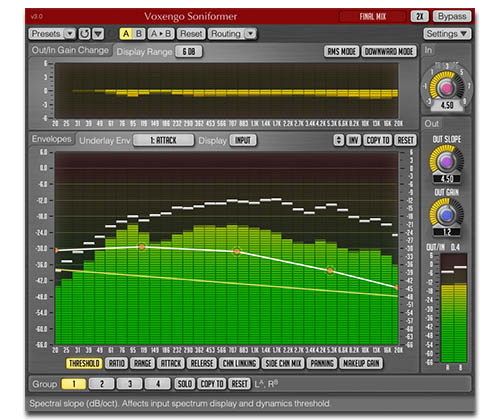Select the MAKEUP GAIN envelope tab
500x420 pixels.
[361, 363]
